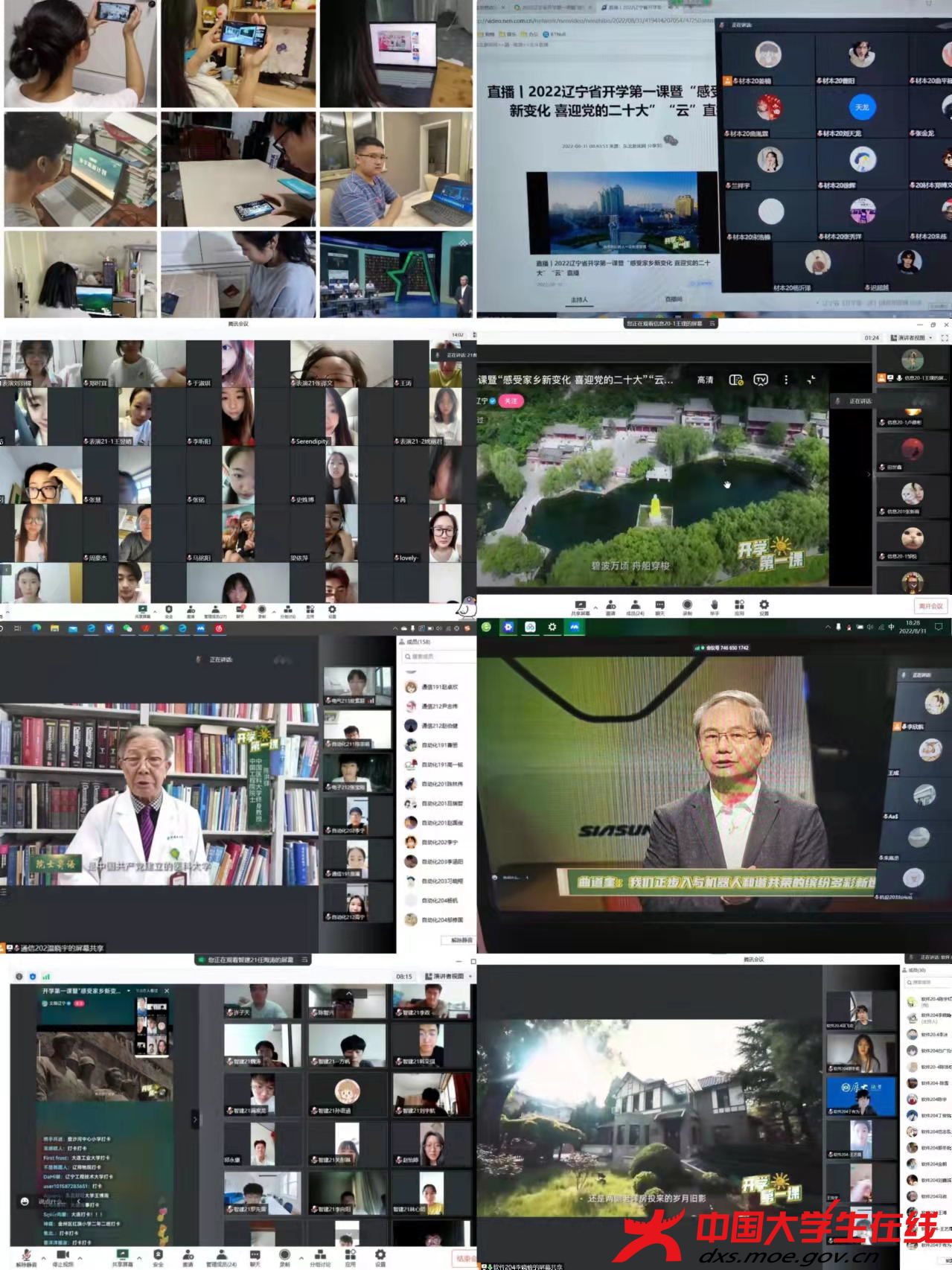Click the blue shield icon beside signal bars

(x=33, y=976)
